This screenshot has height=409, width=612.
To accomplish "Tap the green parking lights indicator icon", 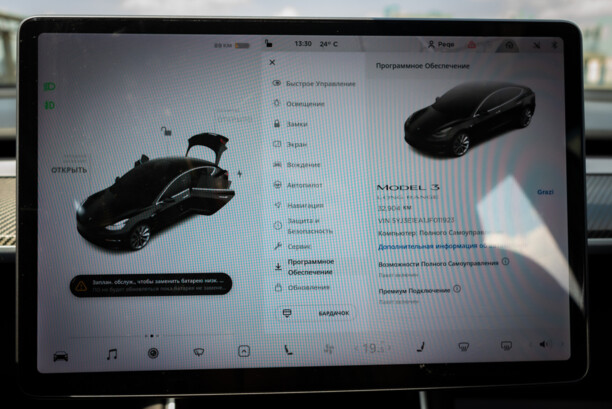I will pyautogui.click(x=50, y=105).
